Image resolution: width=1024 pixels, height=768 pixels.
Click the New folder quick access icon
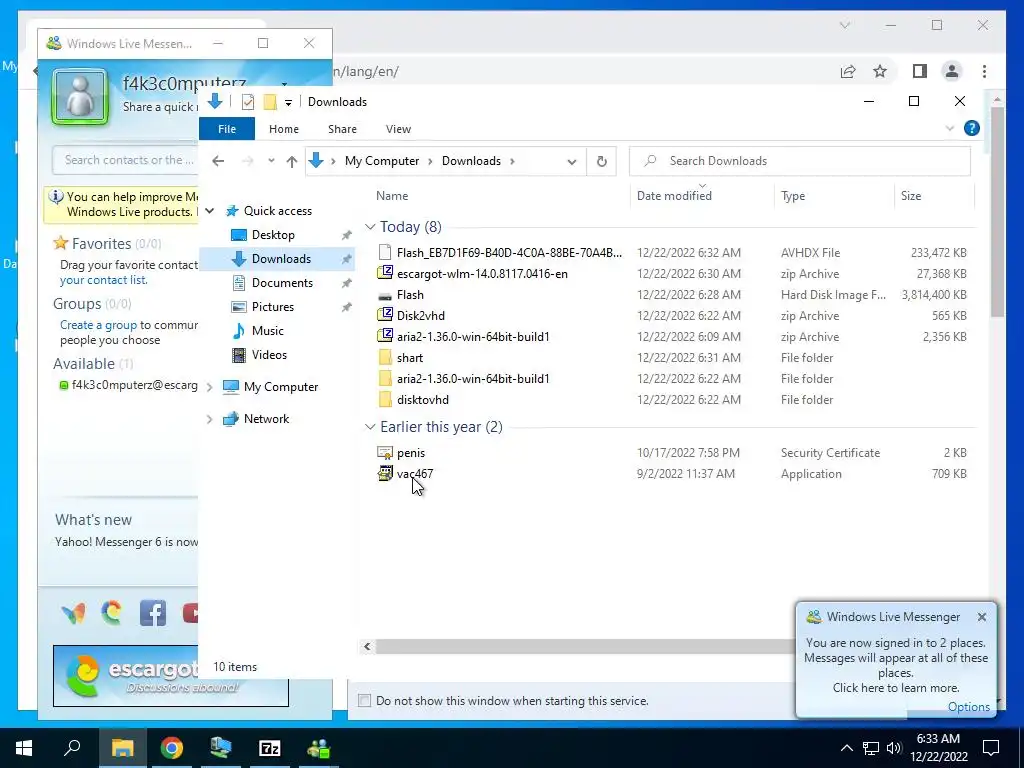[x=270, y=102]
